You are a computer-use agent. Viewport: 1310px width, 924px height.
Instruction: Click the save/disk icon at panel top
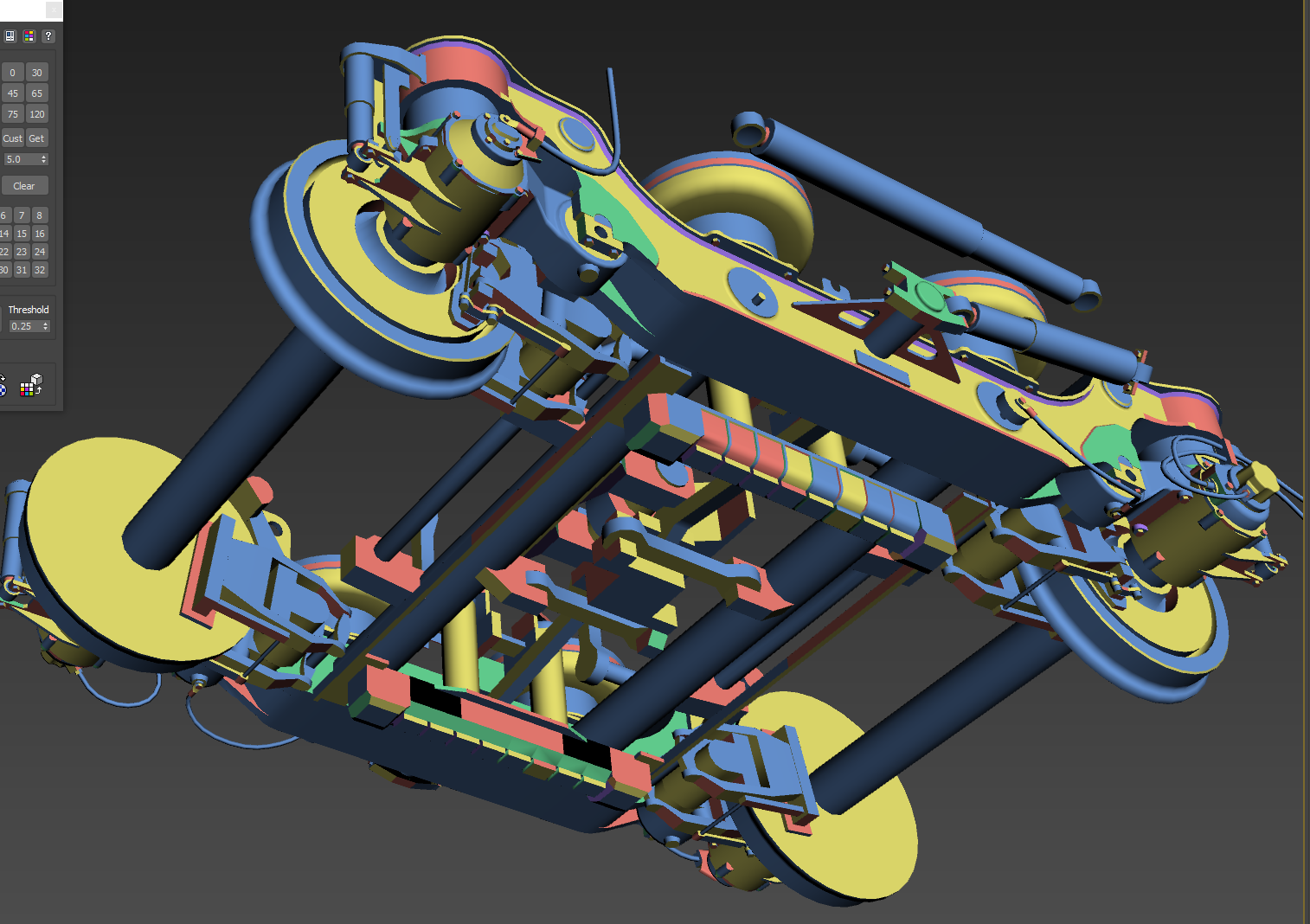coord(10,35)
